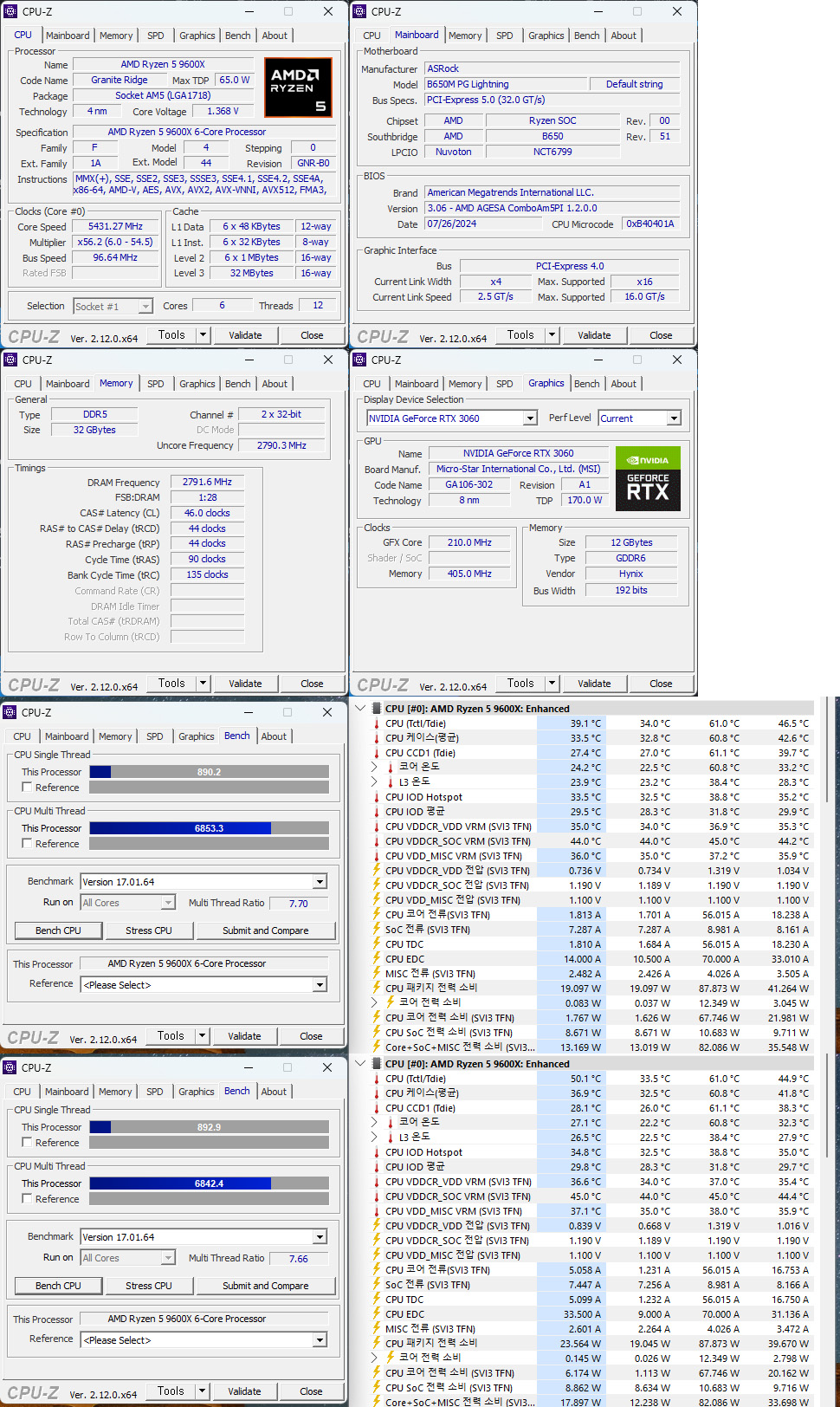Click the multi thread score bar showing 6853.3
Image resolution: width=840 pixels, height=1407 pixels.
(x=209, y=828)
